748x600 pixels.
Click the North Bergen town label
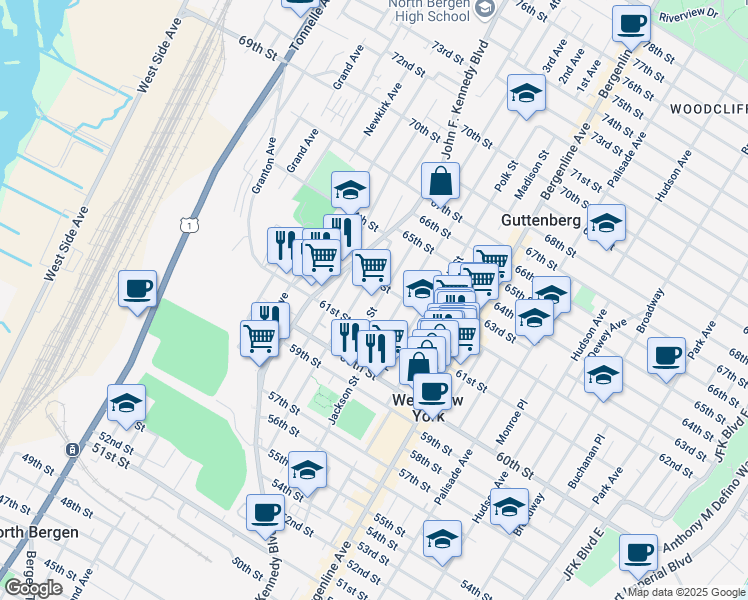pos(39,532)
